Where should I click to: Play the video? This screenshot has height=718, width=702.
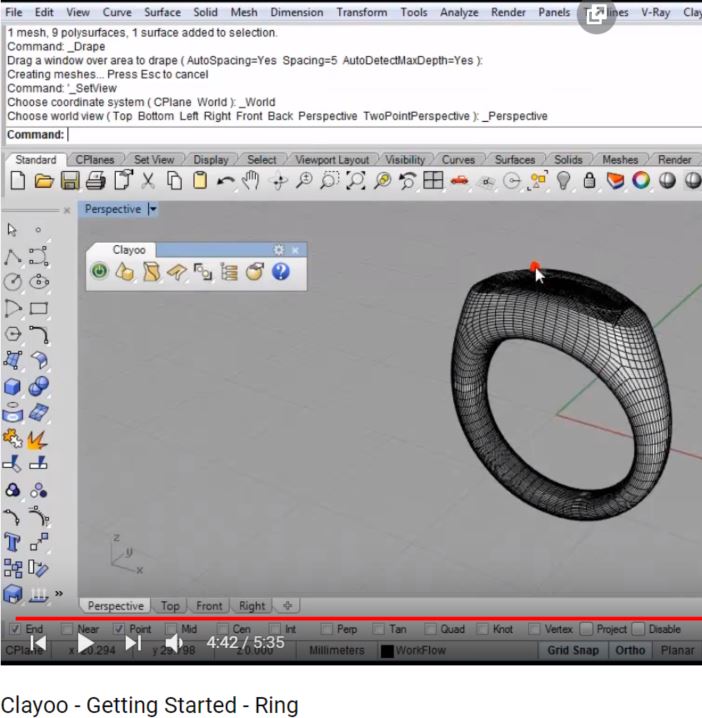[x=86, y=643]
